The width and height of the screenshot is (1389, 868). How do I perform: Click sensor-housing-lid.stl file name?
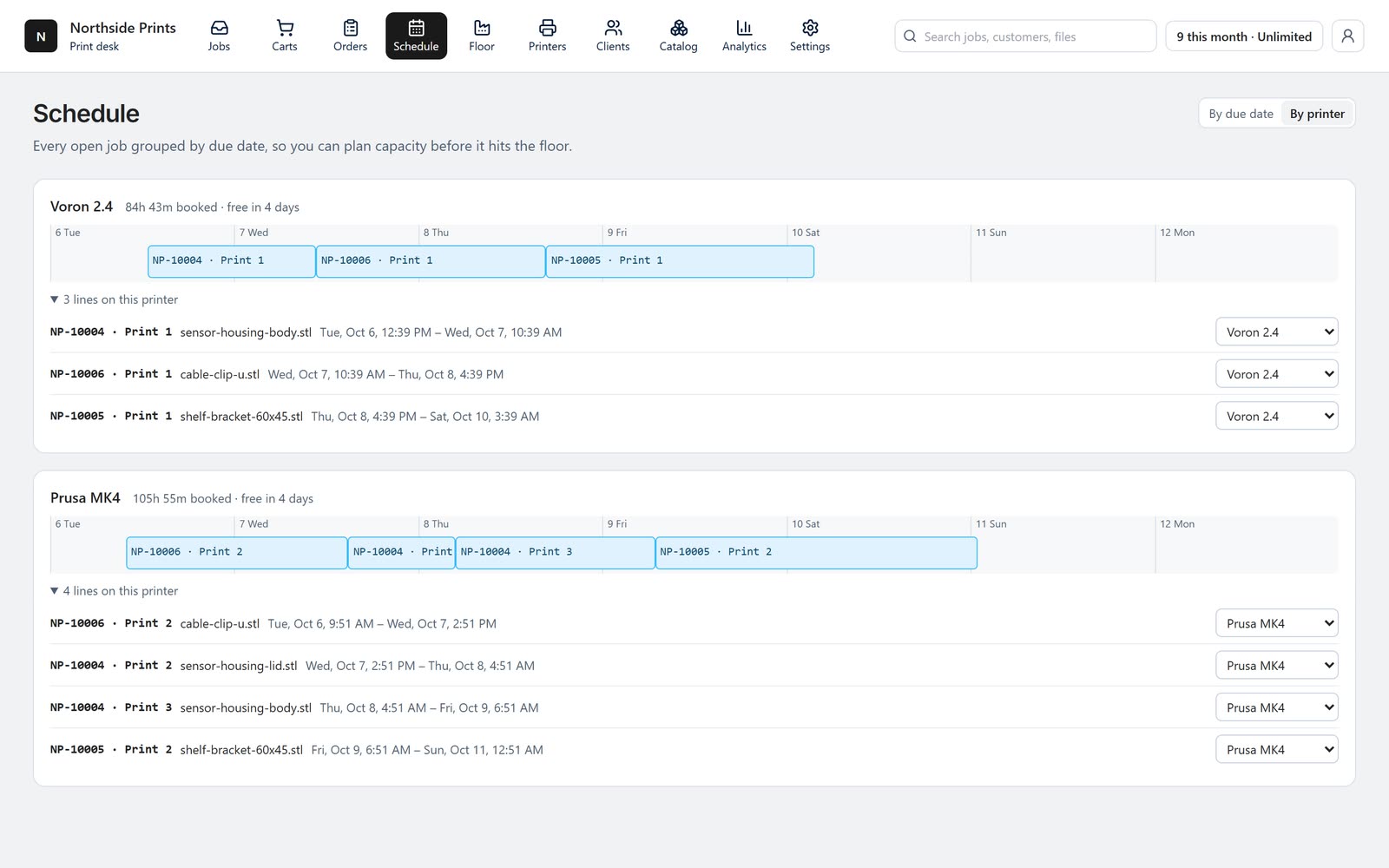[239, 666]
